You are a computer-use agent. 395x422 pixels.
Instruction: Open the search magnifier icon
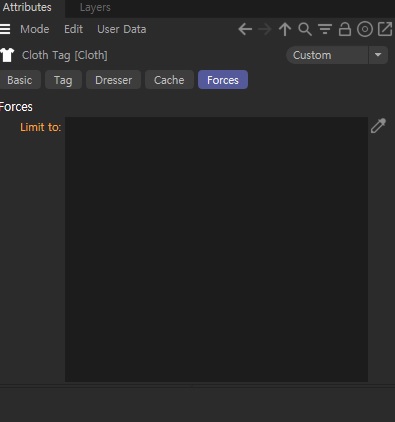305,29
